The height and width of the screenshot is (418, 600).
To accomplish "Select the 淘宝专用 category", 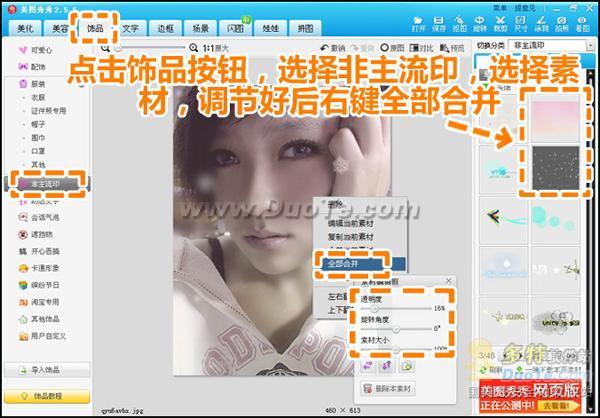I will coord(39,302).
